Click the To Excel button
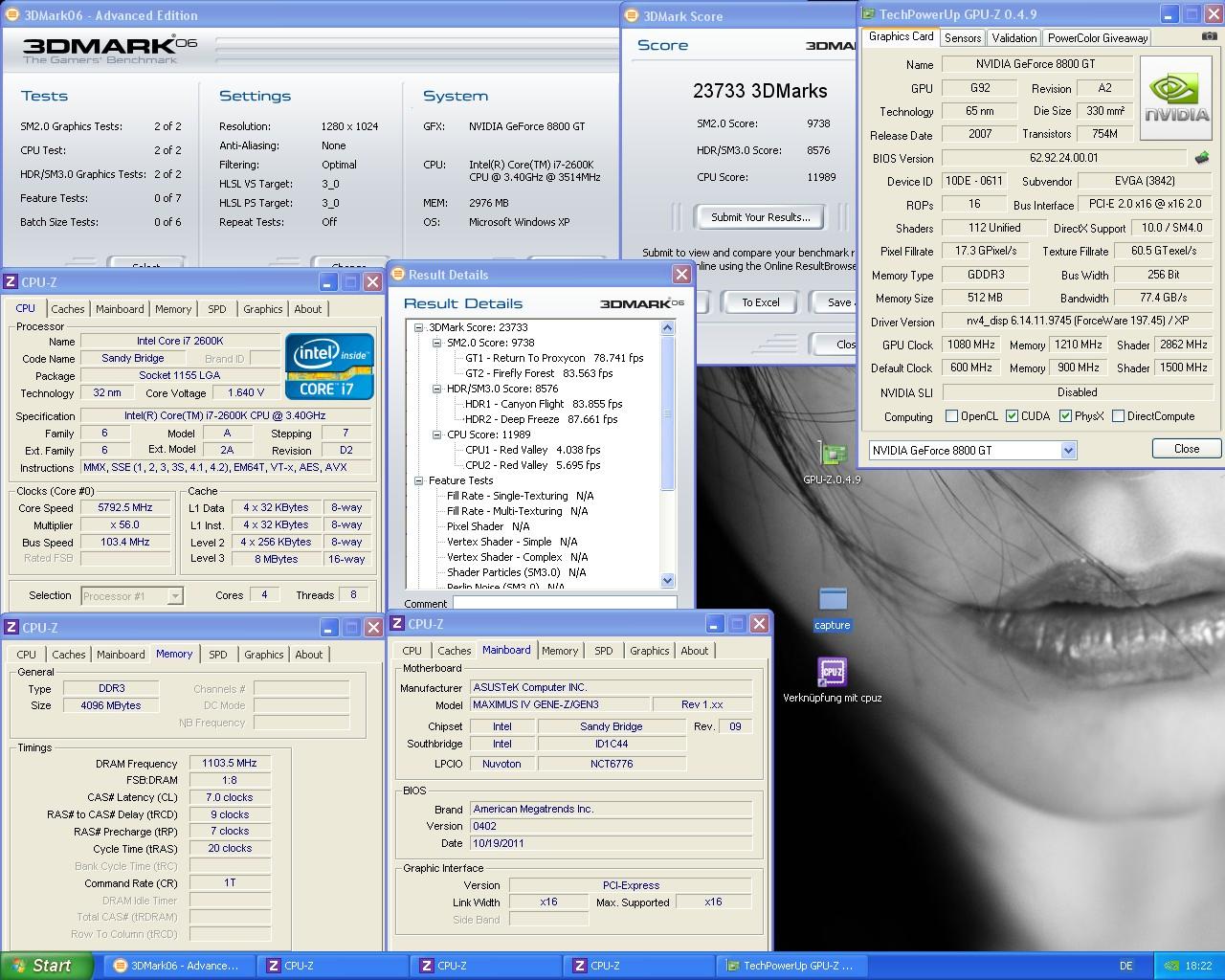 pyautogui.click(x=761, y=302)
